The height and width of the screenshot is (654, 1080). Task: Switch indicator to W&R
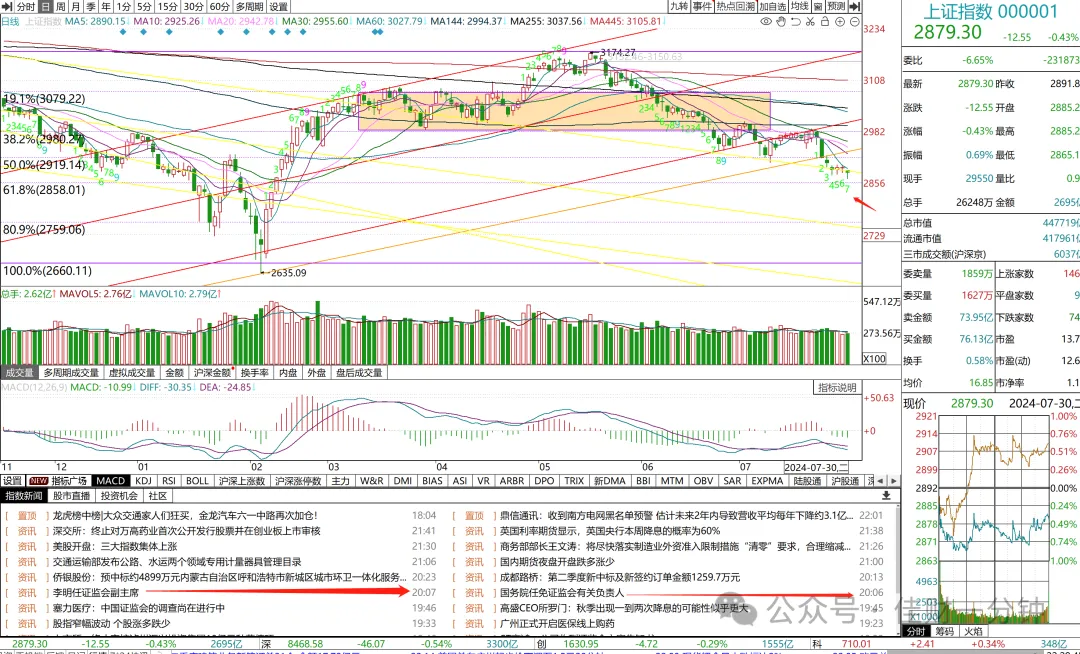coord(372,481)
